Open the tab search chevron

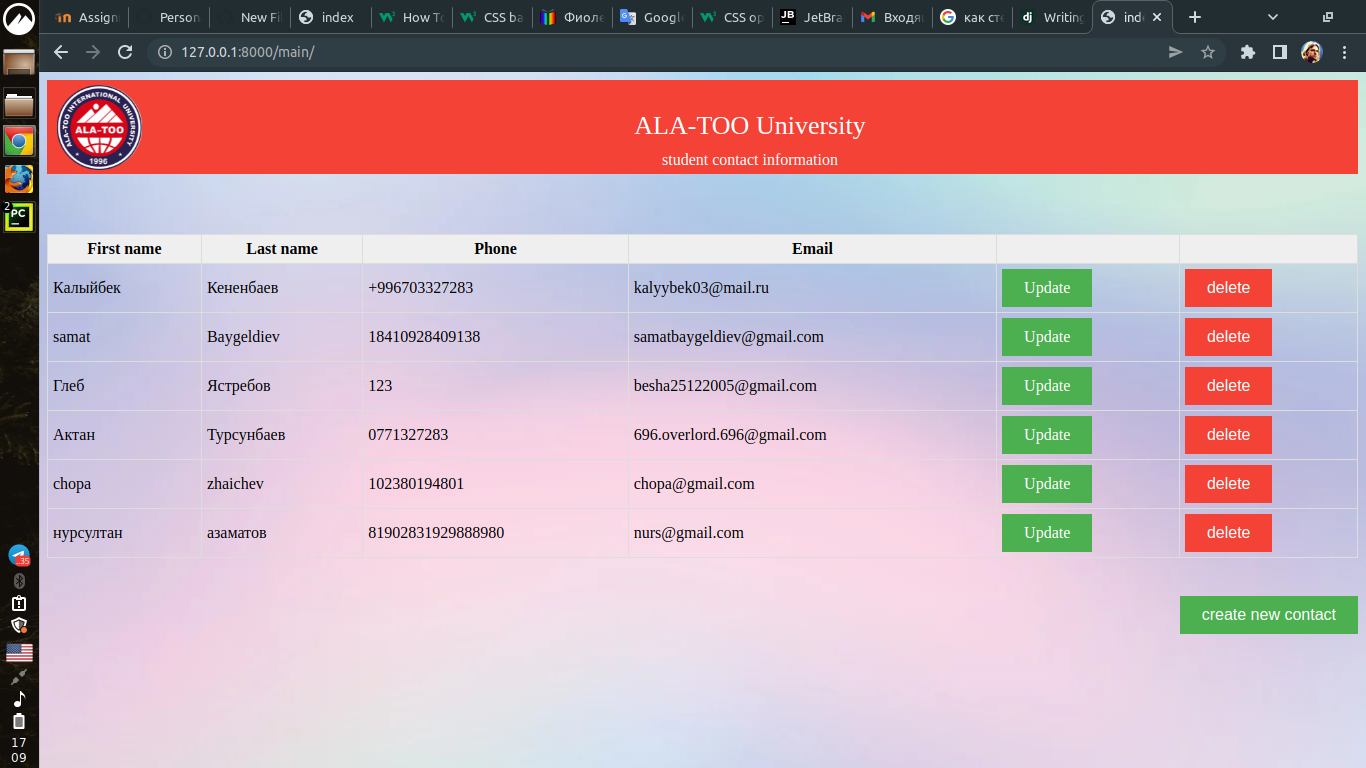point(1273,17)
